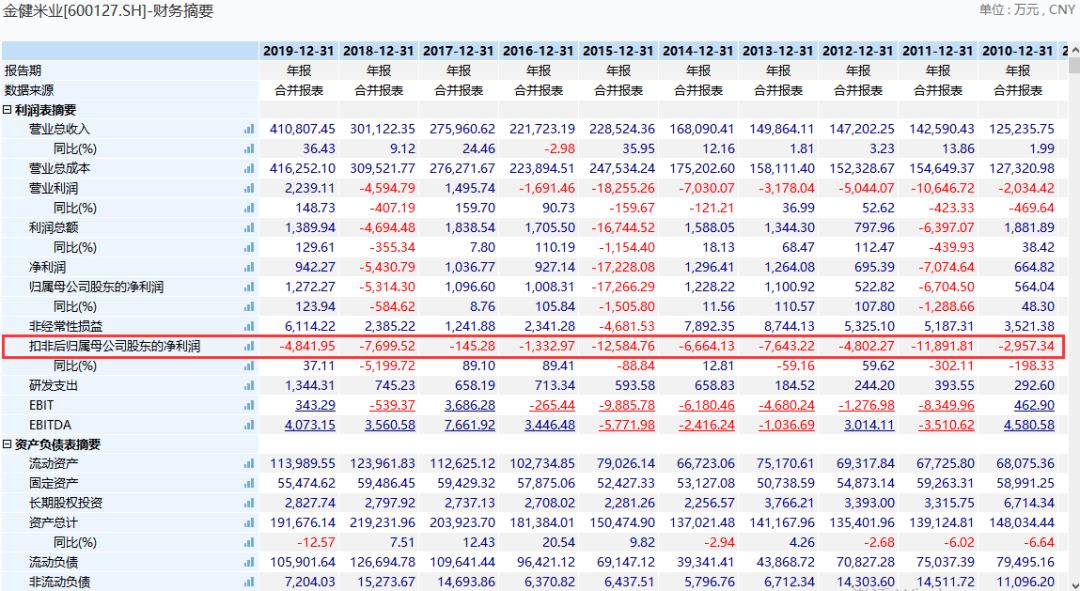Select cell 79,495.16 in 流动负债 row
This screenshot has width=1080, height=591.
point(1026,562)
